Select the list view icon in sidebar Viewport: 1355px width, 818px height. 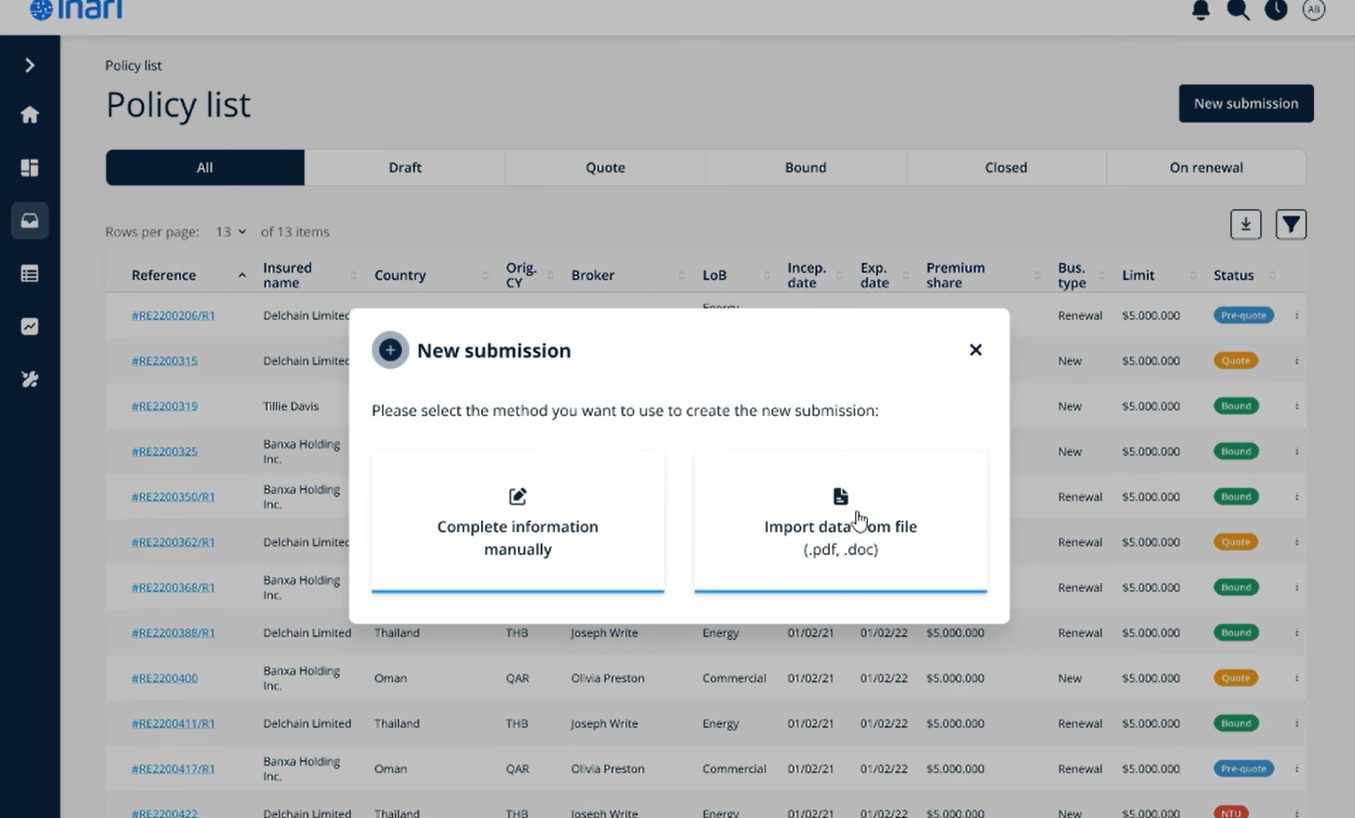(30, 273)
